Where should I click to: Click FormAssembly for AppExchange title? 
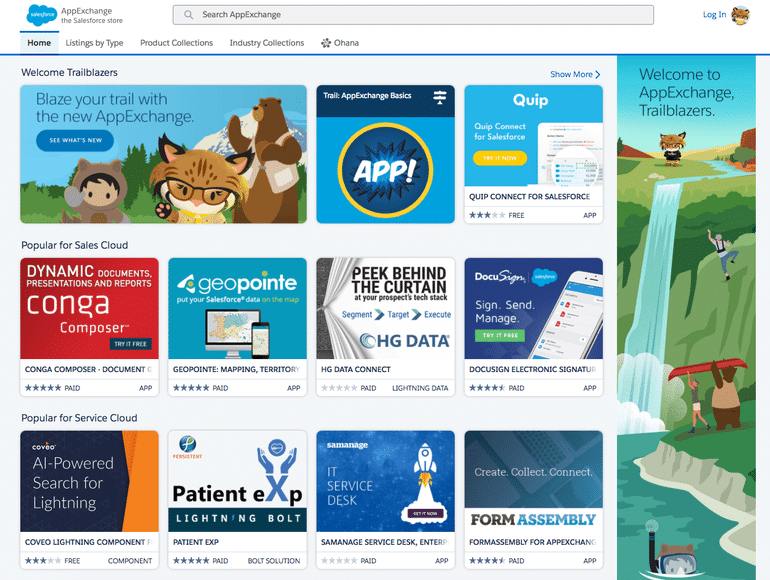(532, 542)
